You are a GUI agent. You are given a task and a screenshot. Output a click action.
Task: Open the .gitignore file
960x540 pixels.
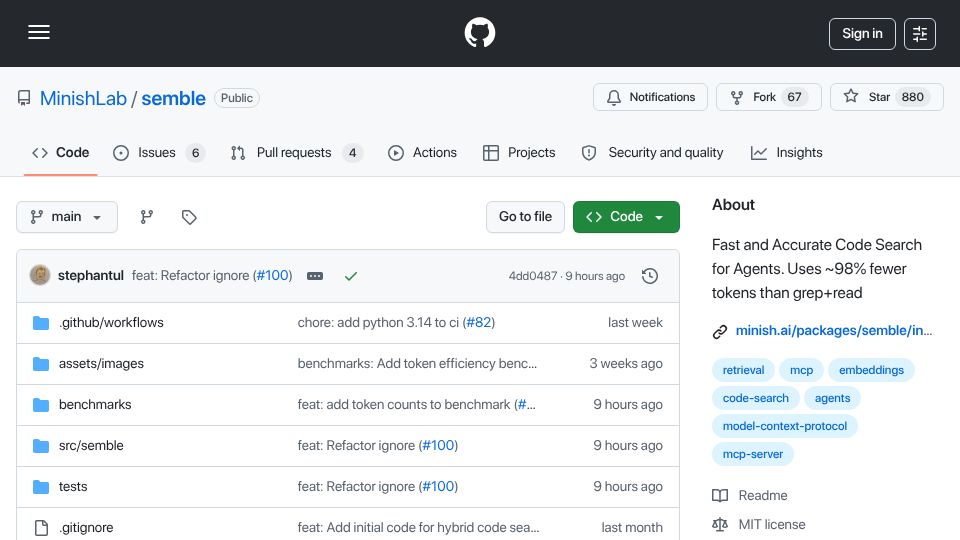[x=86, y=528]
